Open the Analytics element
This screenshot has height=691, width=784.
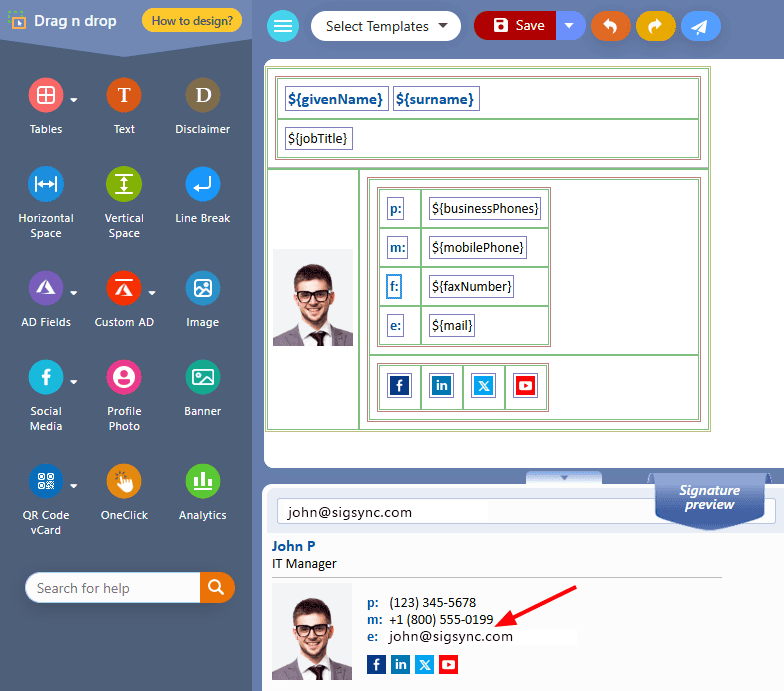coord(202,481)
